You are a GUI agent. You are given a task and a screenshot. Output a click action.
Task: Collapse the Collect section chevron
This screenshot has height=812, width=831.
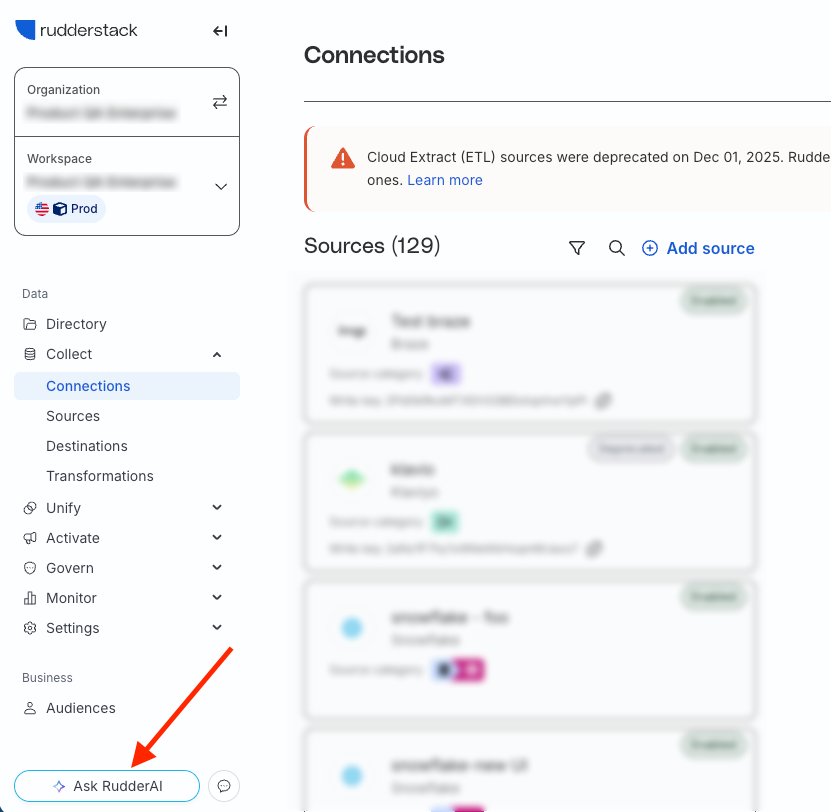click(x=217, y=355)
